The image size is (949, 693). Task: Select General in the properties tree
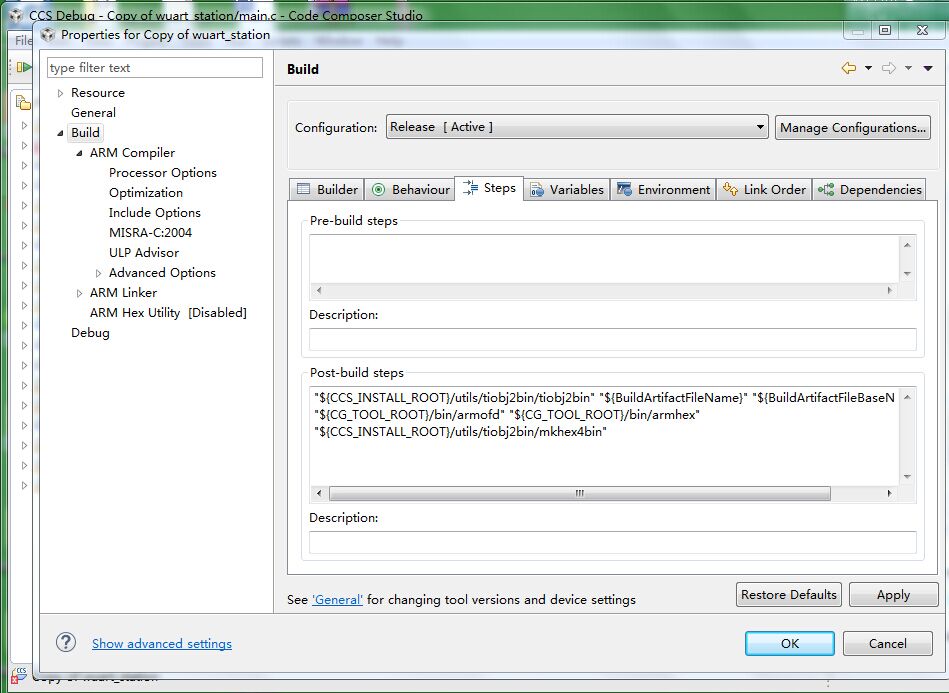coord(93,113)
